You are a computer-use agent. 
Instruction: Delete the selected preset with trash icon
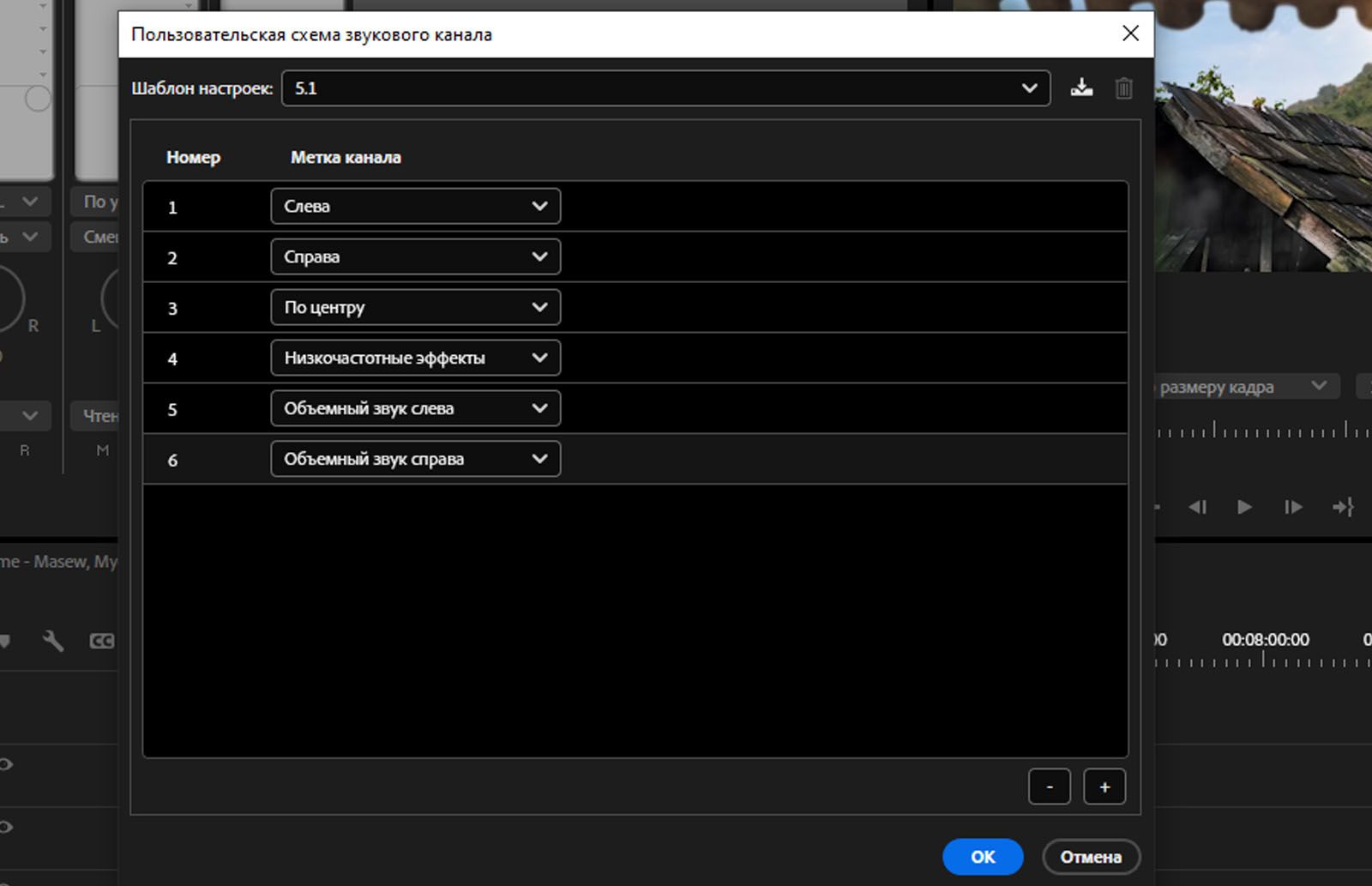1123,87
